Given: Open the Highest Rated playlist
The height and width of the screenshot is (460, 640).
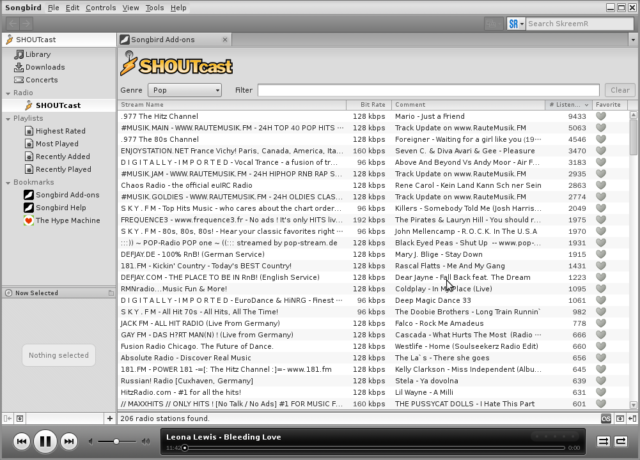Looking at the screenshot, I should [x=55, y=131].
